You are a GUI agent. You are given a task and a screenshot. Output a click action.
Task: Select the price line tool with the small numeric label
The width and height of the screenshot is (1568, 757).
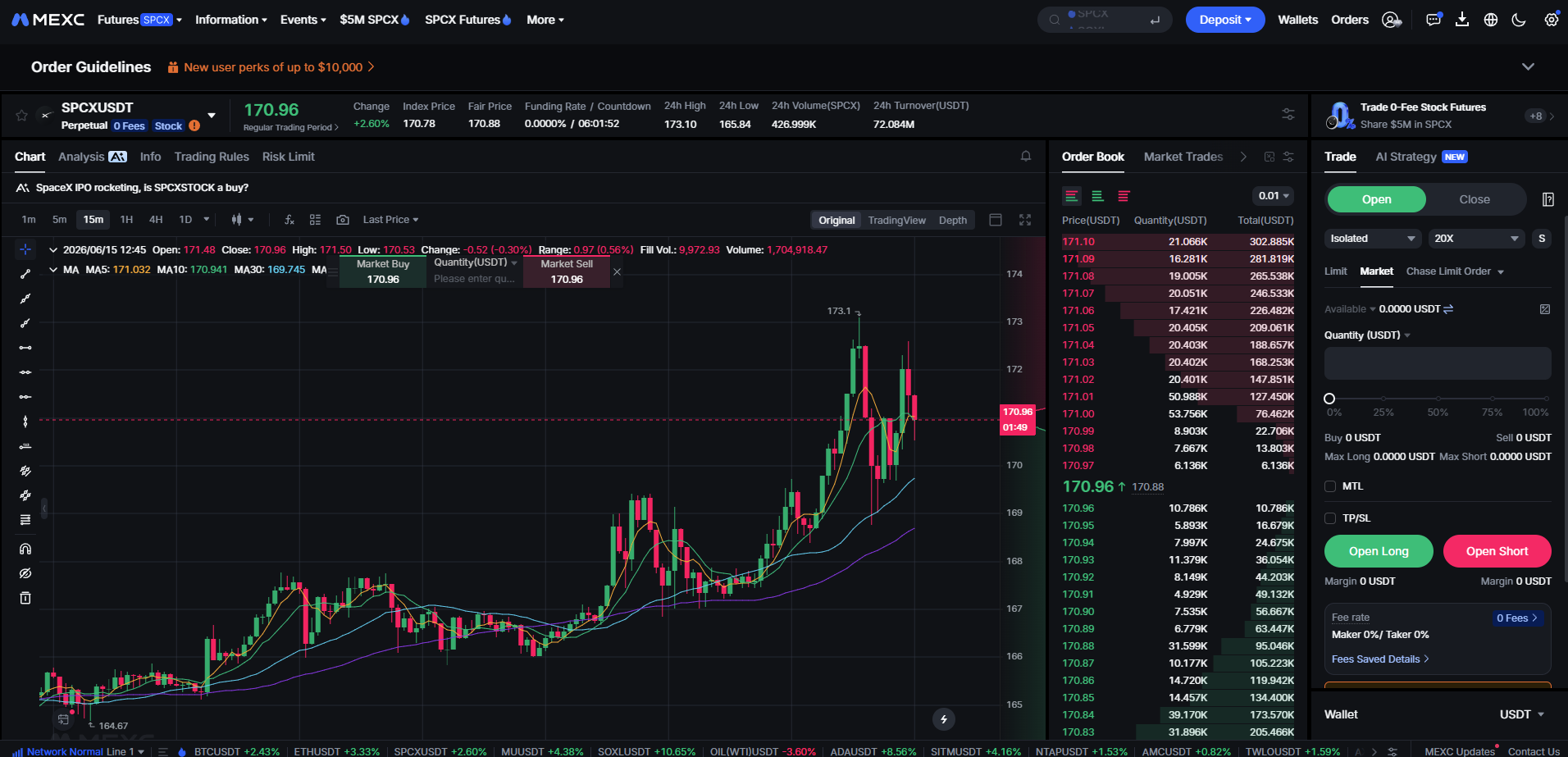click(x=25, y=446)
